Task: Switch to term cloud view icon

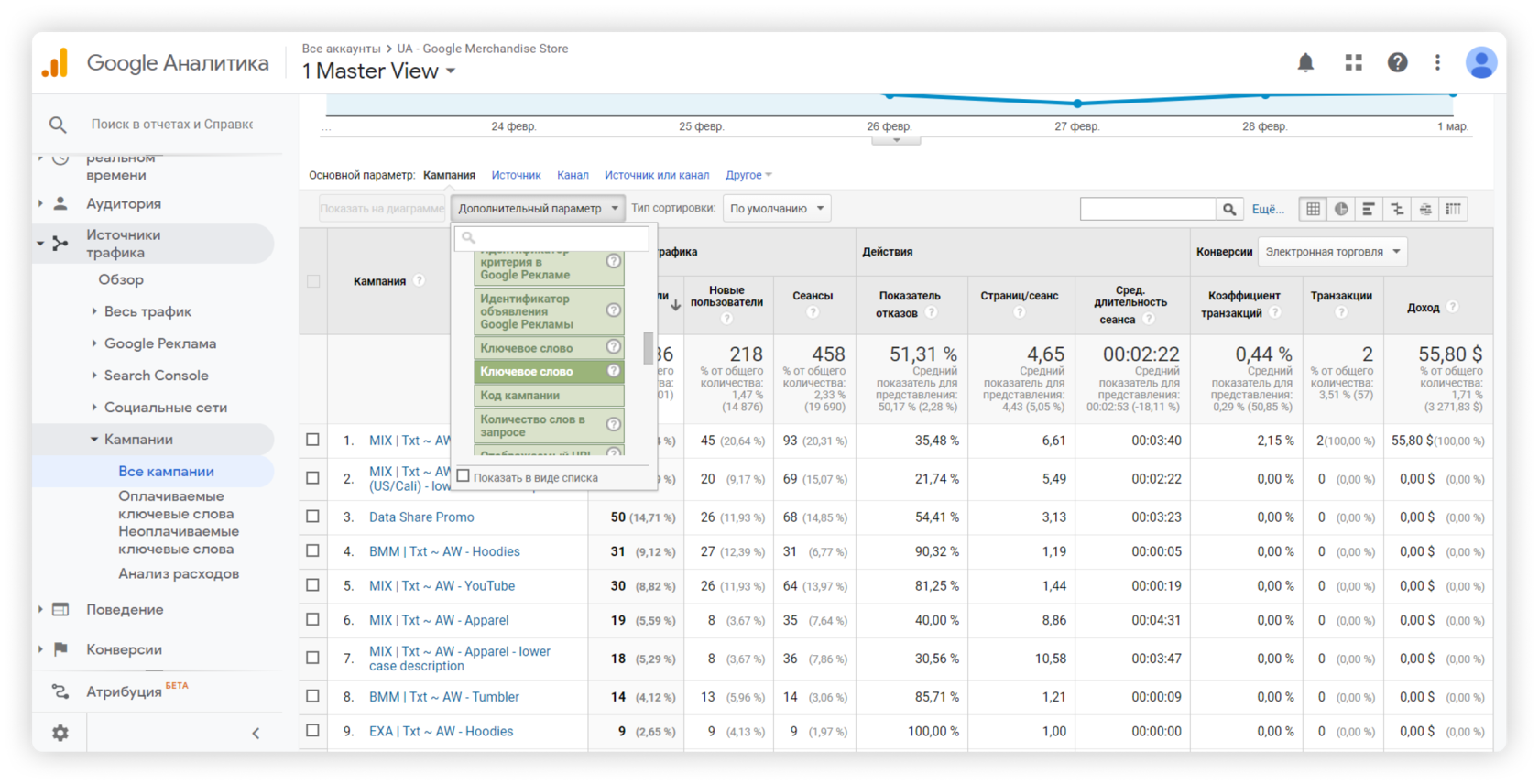Action: tap(1425, 209)
